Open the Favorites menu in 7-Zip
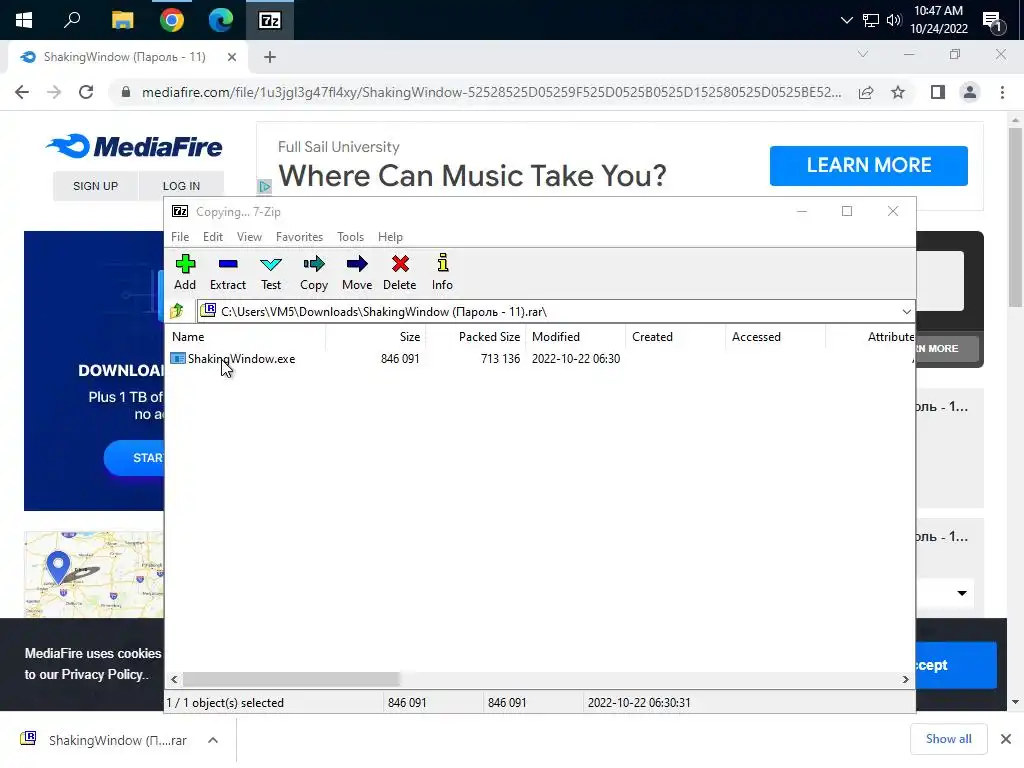 coord(299,236)
